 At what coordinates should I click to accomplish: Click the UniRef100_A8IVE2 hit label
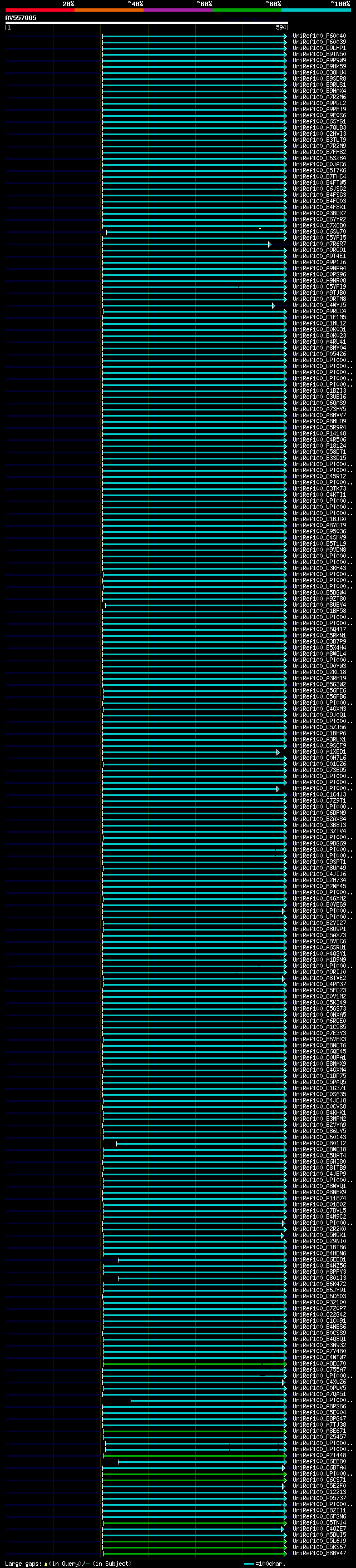click(319, 978)
